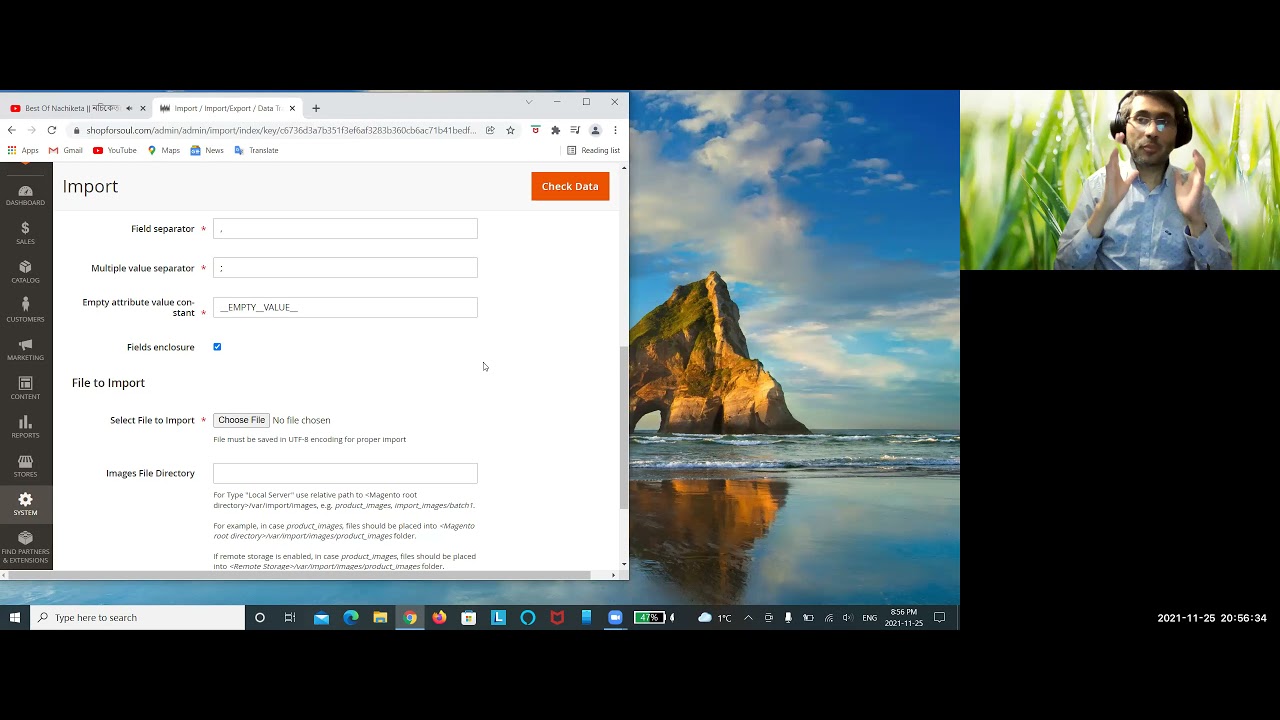Reload the page with the refresh icon
Image resolution: width=1280 pixels, height=720 pixels.
pos(52,130)
